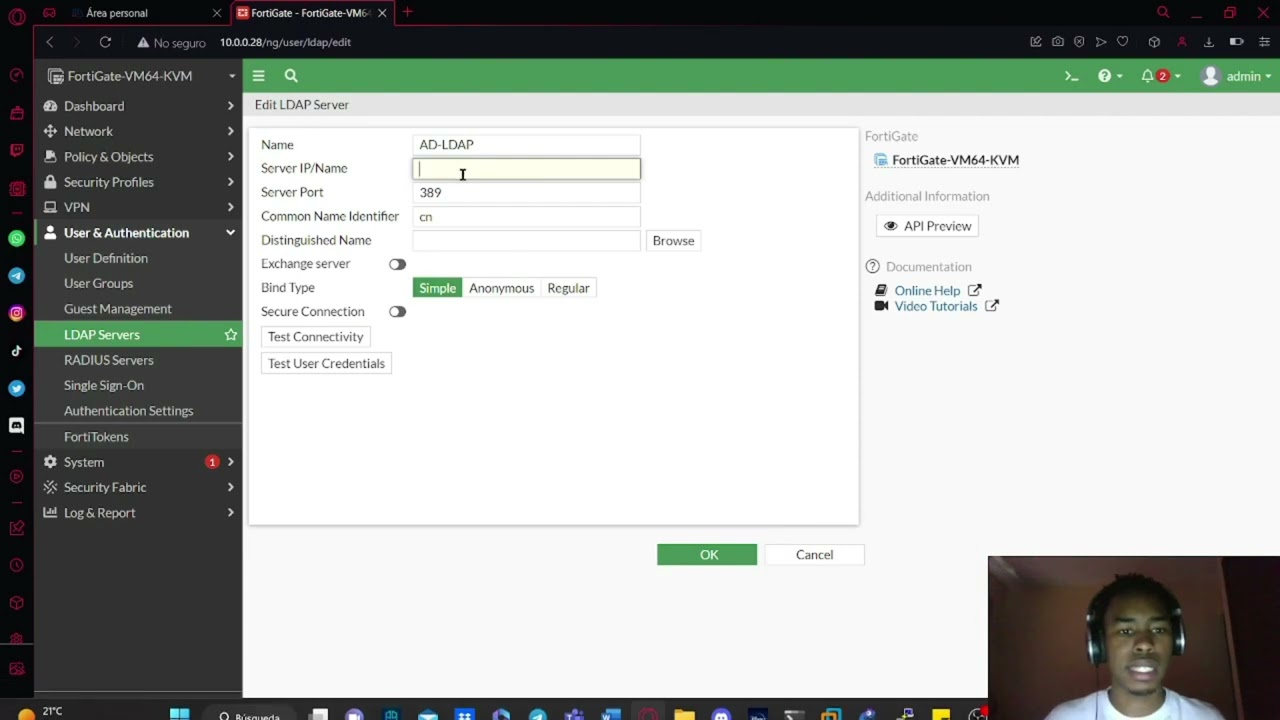Select Regular bind type

[568, 288]
